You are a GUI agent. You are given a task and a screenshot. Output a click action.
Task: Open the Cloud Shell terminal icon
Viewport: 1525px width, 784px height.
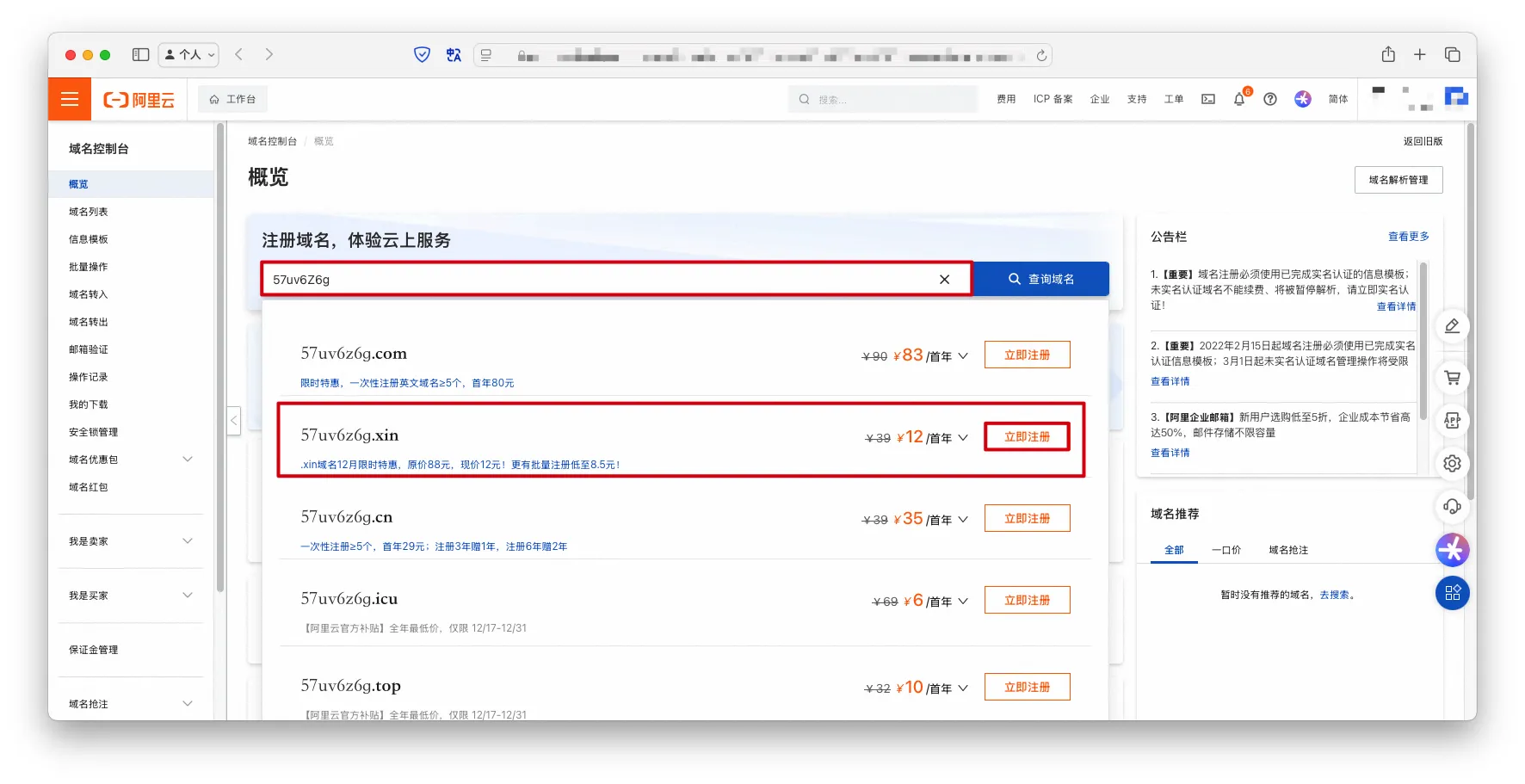1208,100
